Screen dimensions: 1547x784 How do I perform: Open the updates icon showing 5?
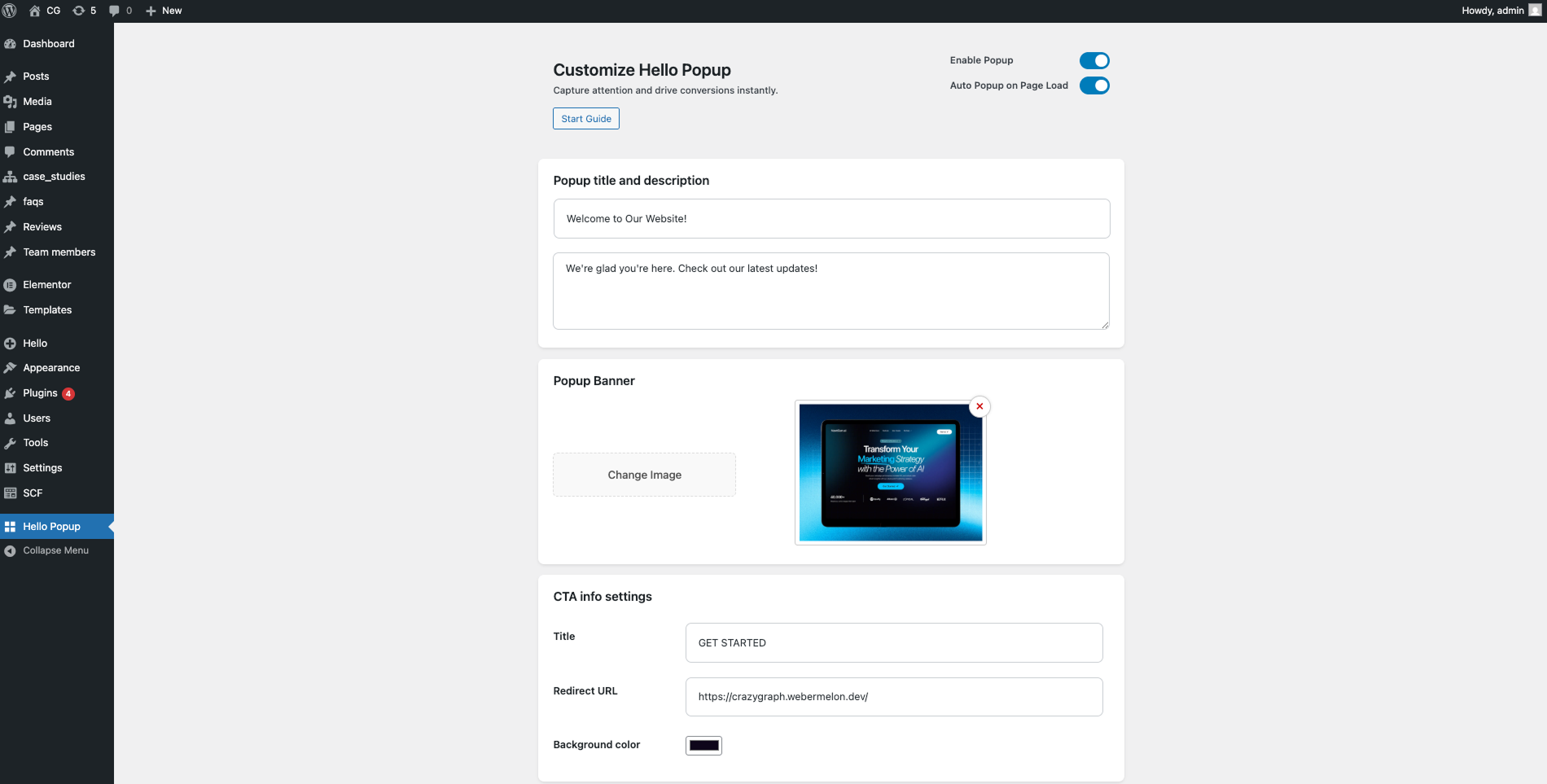tap(79, 11)
